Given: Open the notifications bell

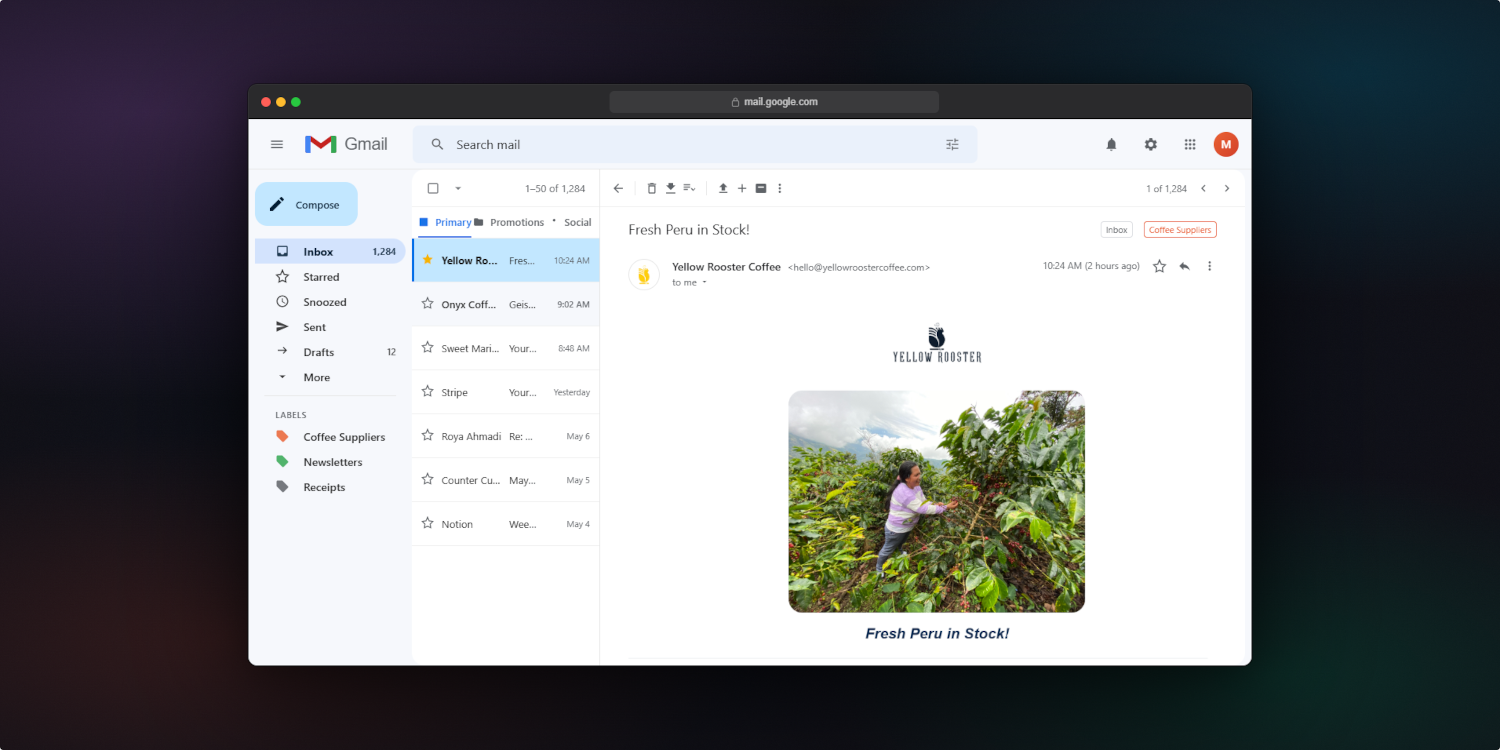Looking at the screenshot, I should click(x=1111, y=144).
